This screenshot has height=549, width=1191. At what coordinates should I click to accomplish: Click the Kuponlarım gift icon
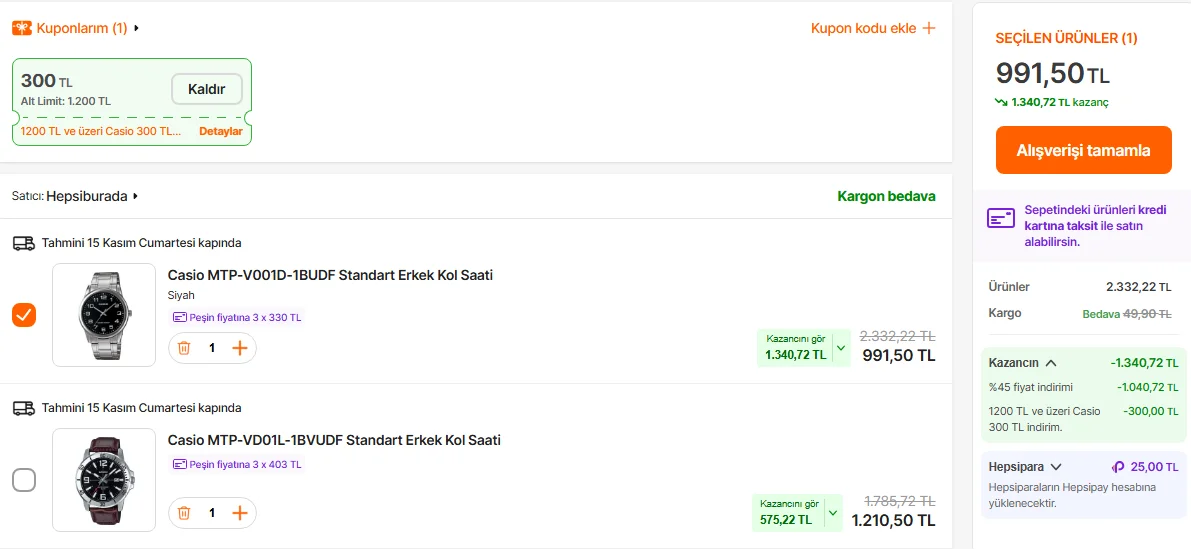[x=21, y=28]
